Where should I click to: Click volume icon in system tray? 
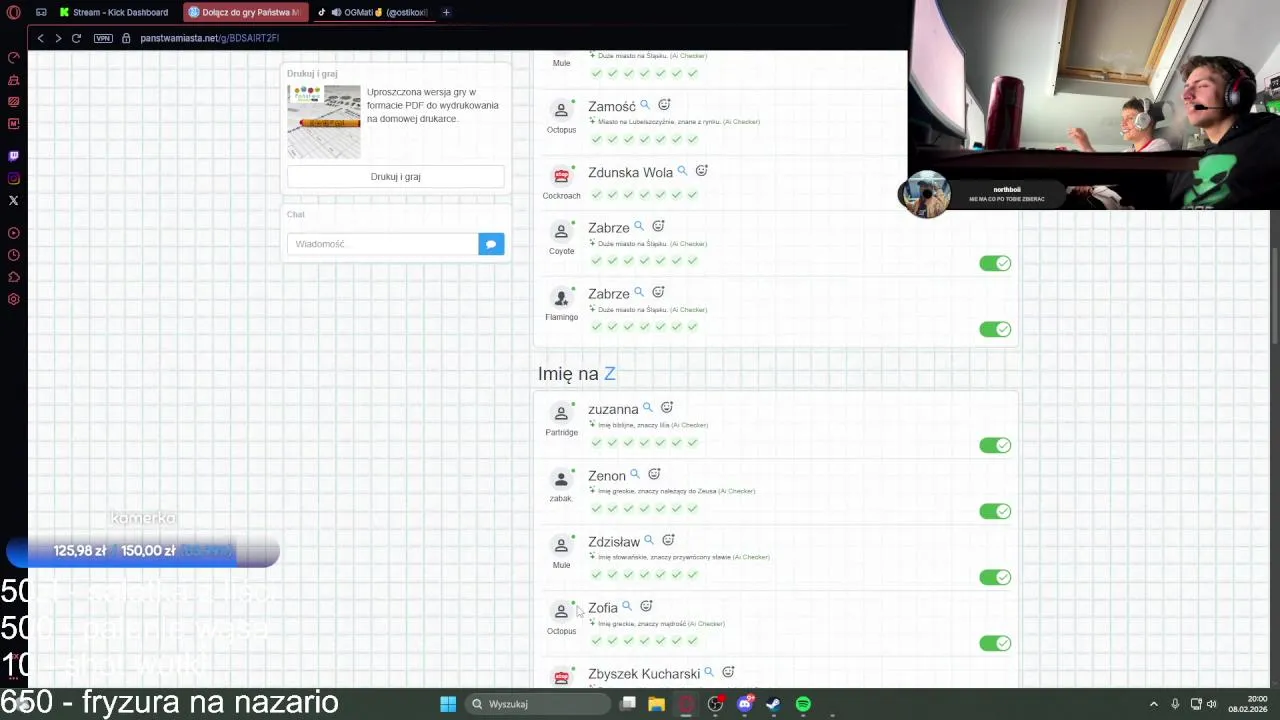[x=1211, y=704]
